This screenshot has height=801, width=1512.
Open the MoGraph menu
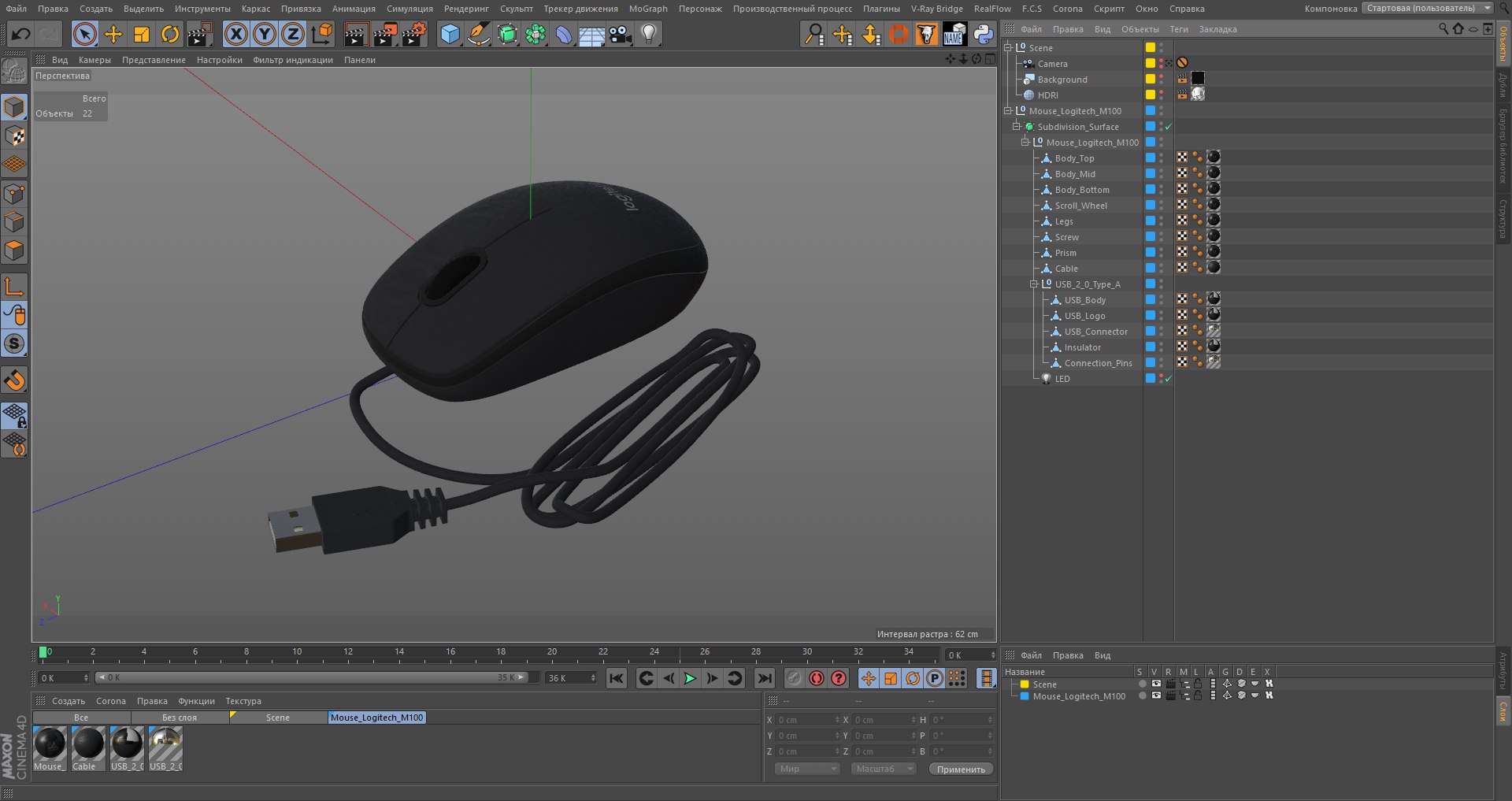(x=648, y=9)
